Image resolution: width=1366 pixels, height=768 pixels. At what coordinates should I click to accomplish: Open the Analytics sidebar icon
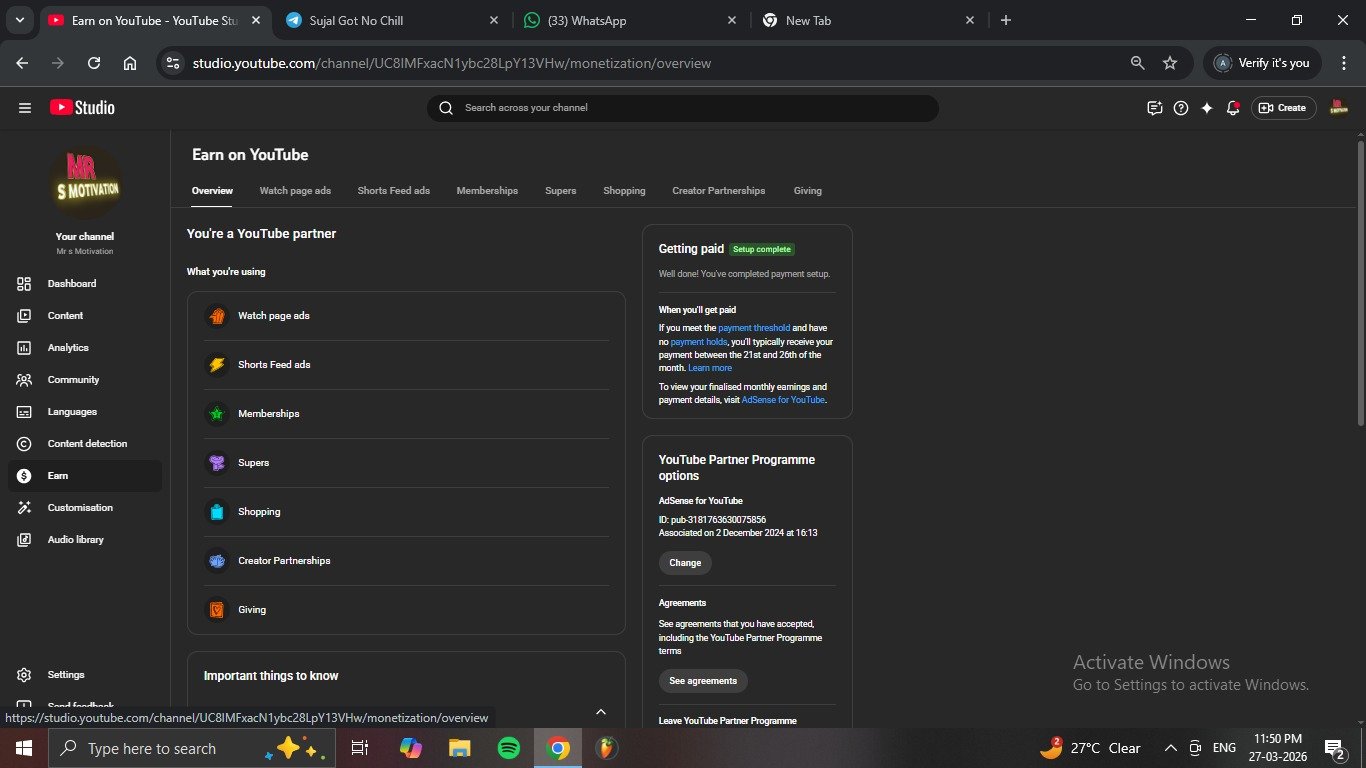coord(24,348)
